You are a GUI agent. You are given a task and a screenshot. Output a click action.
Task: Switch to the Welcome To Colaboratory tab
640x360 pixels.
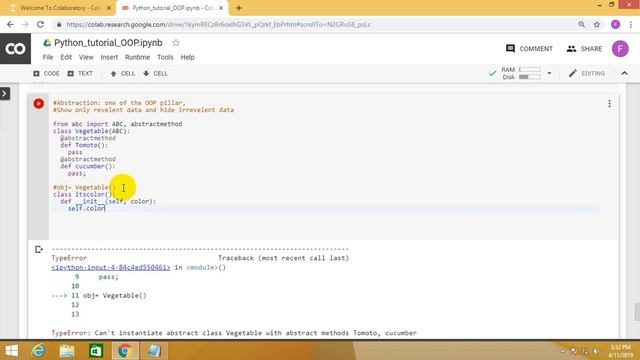[59, 8]
